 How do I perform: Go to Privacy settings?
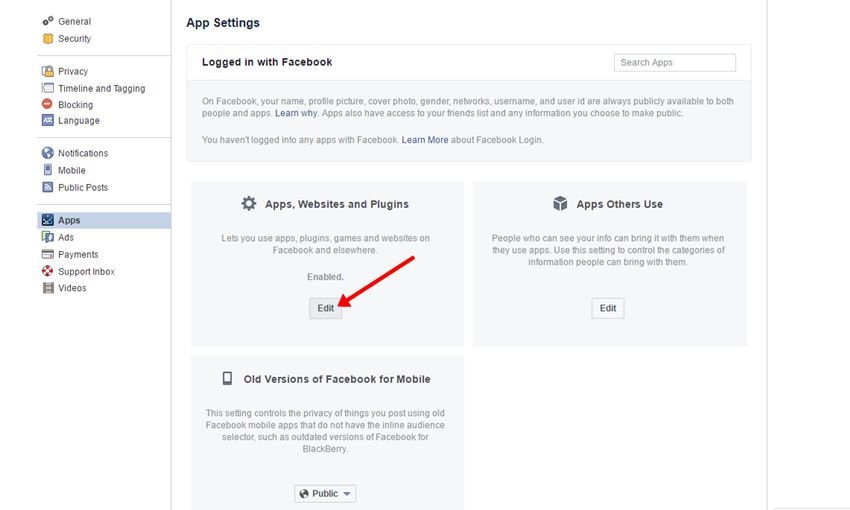tap(73, 71)
